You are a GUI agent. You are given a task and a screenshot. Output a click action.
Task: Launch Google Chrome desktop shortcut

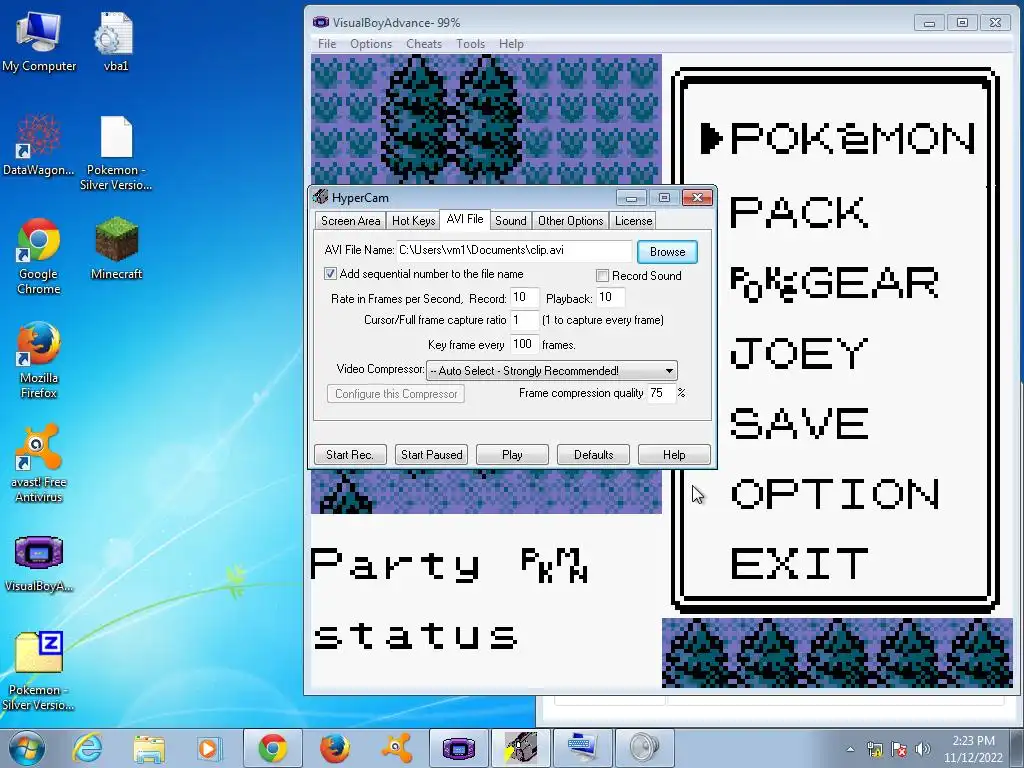(x=38, y=256)
